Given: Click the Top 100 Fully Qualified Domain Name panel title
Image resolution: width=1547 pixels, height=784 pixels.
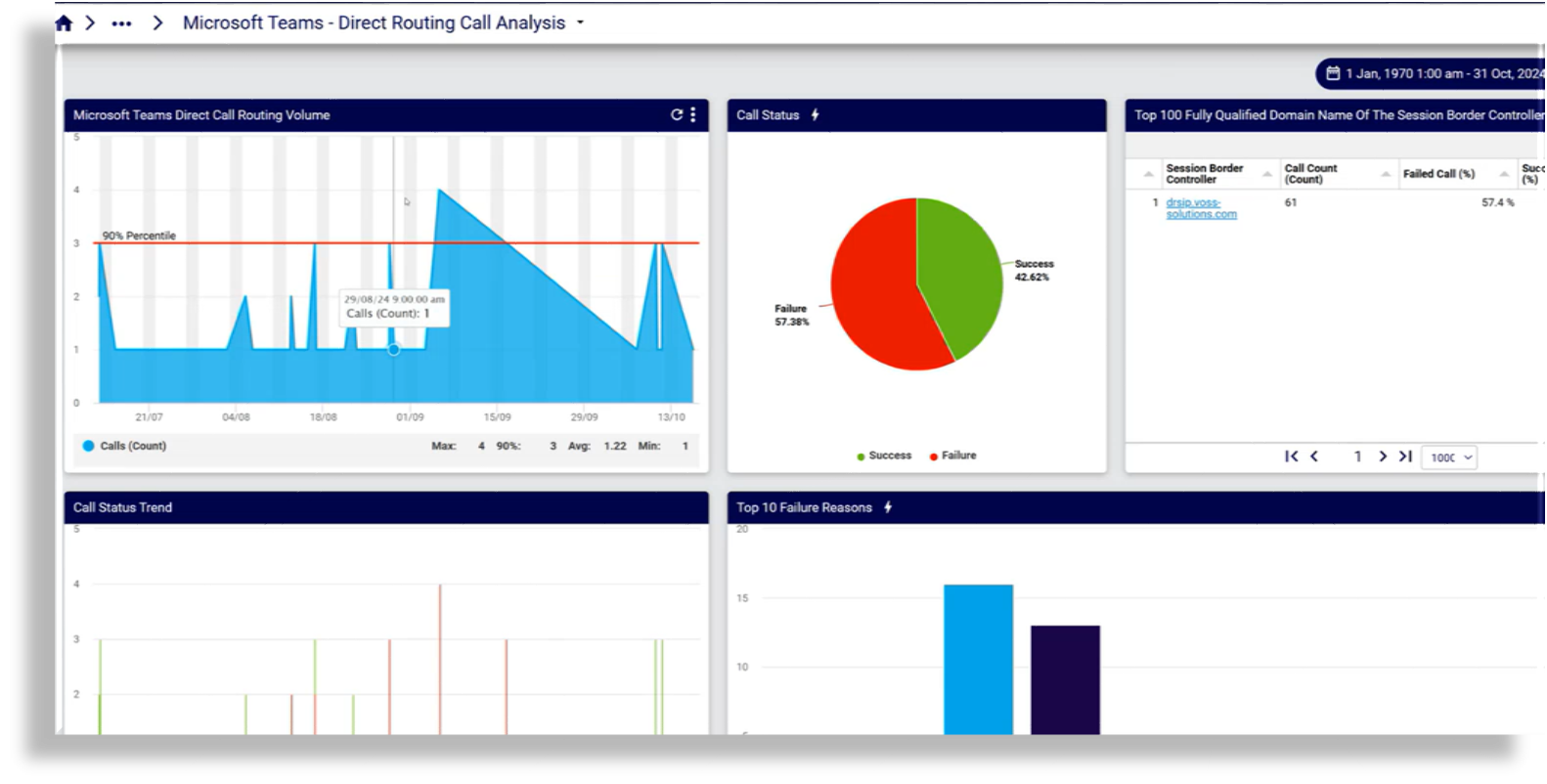Looking at the screenshot, I should 1339,114.
